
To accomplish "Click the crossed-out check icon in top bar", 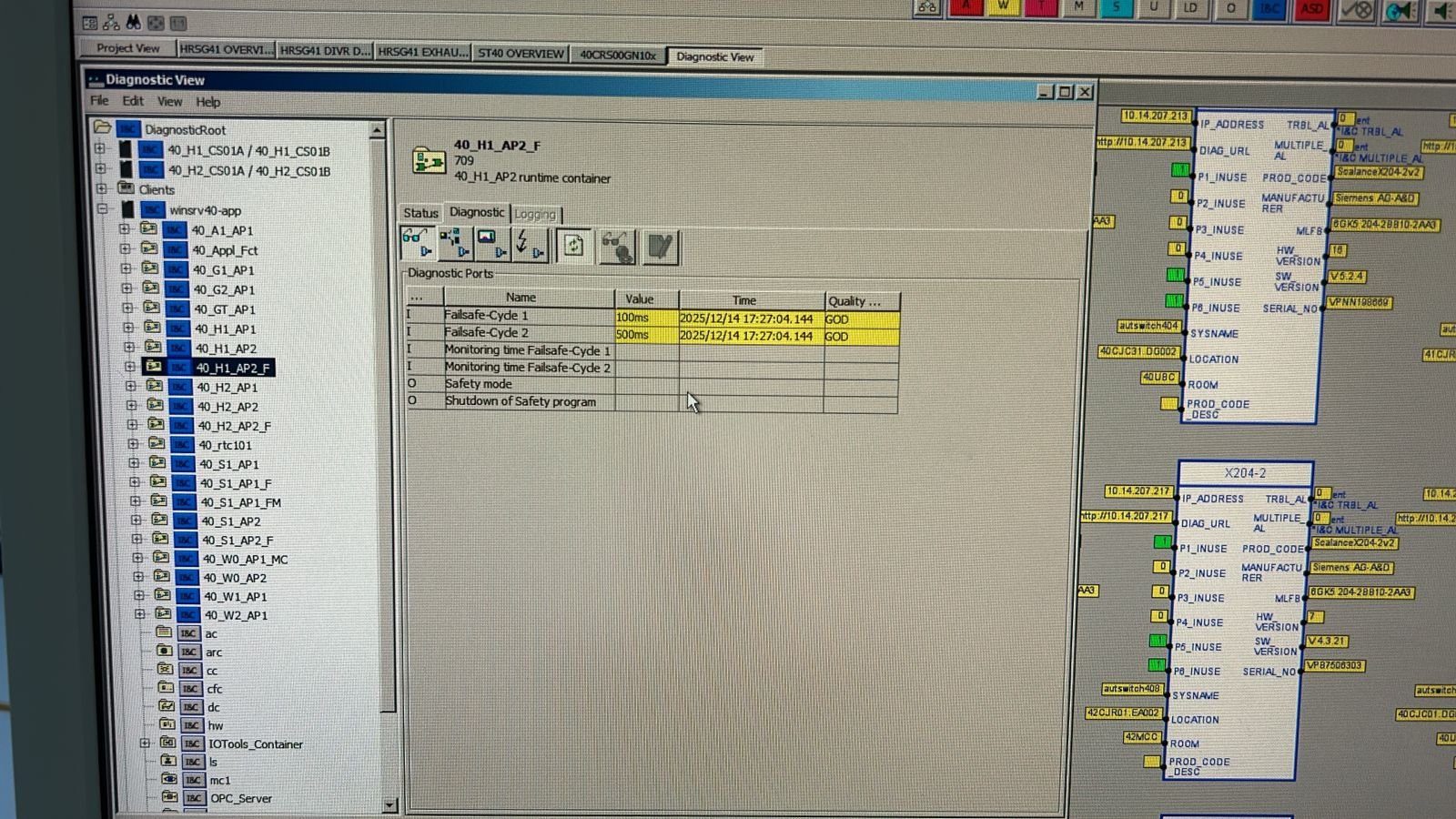I will coord(1358,10).
